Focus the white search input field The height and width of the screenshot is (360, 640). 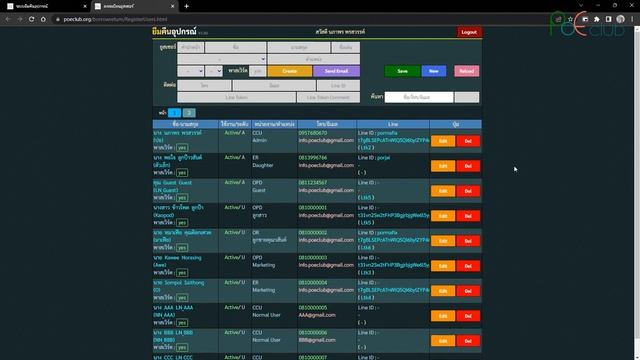[419, 97]
